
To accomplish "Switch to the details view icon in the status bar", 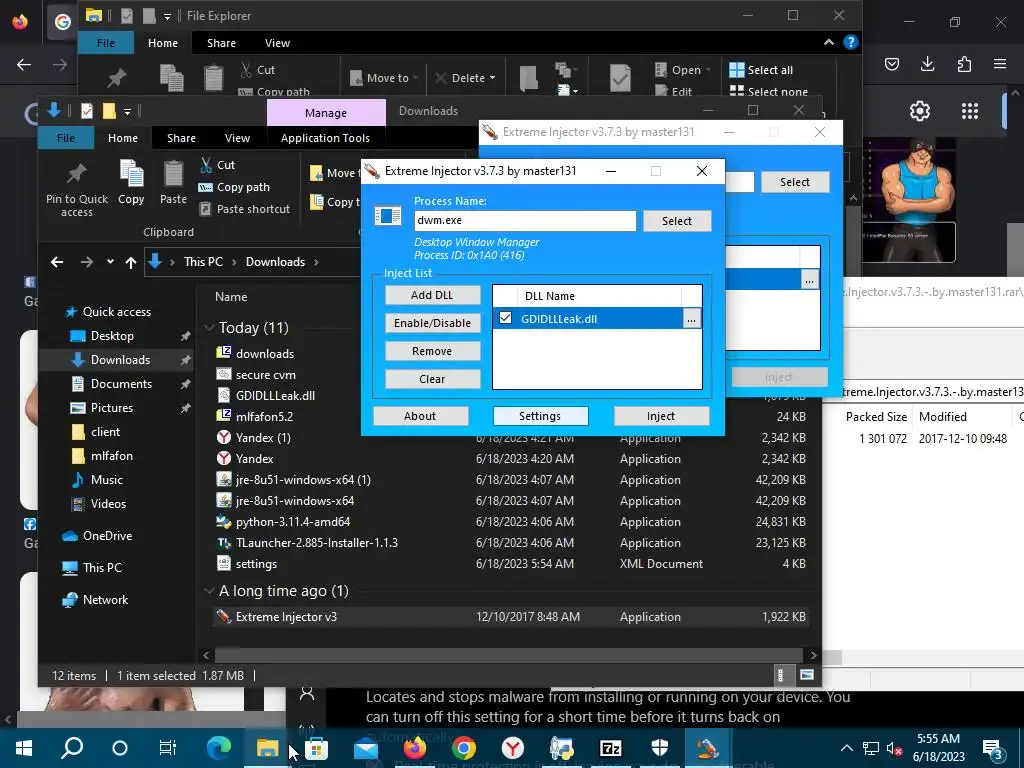I will pyautogui.click(x=780, y=675).
